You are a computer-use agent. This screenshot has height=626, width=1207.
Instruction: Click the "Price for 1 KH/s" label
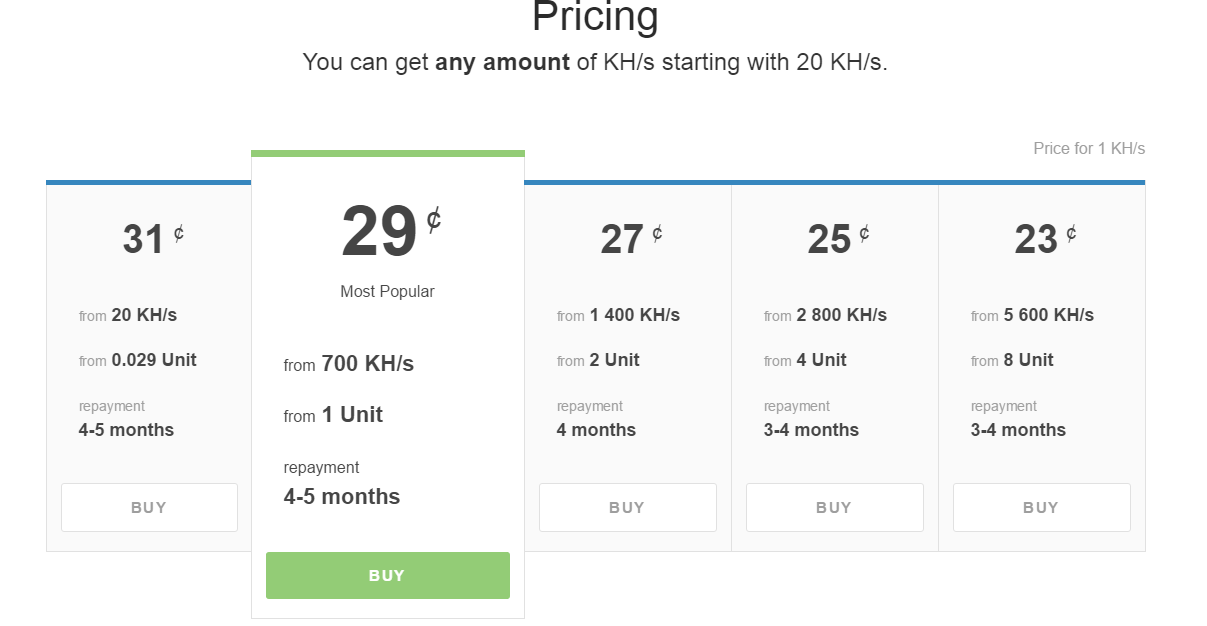1088,149
